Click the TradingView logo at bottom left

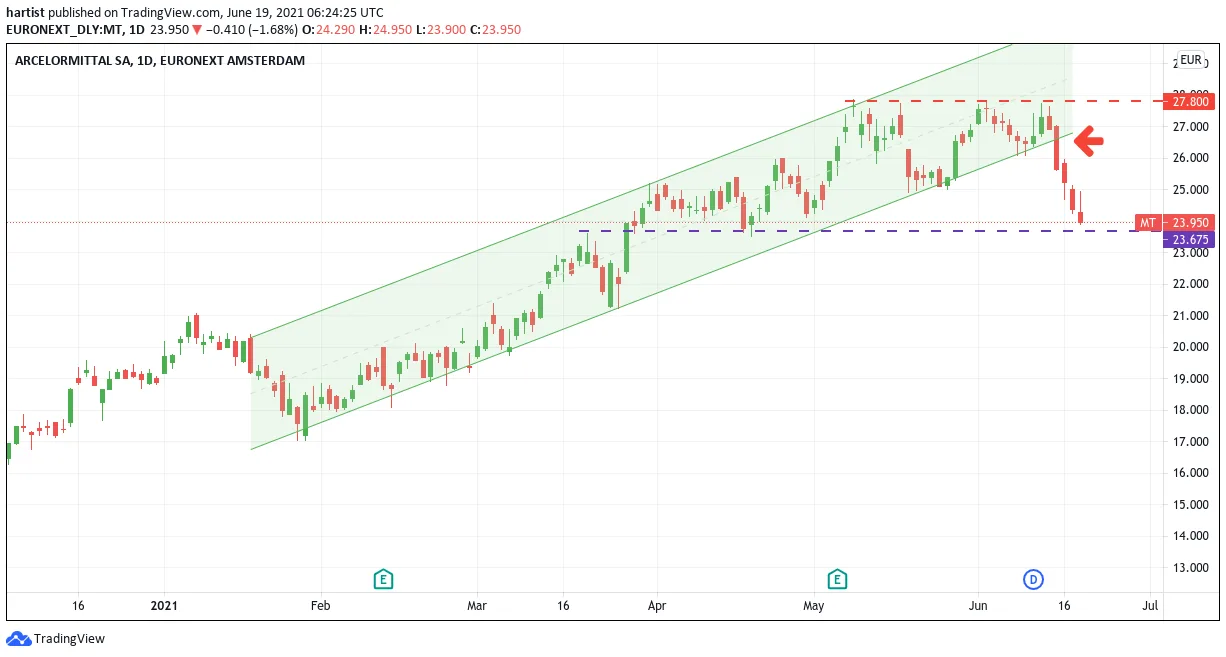pyautogui.click(x=55, y=639)
